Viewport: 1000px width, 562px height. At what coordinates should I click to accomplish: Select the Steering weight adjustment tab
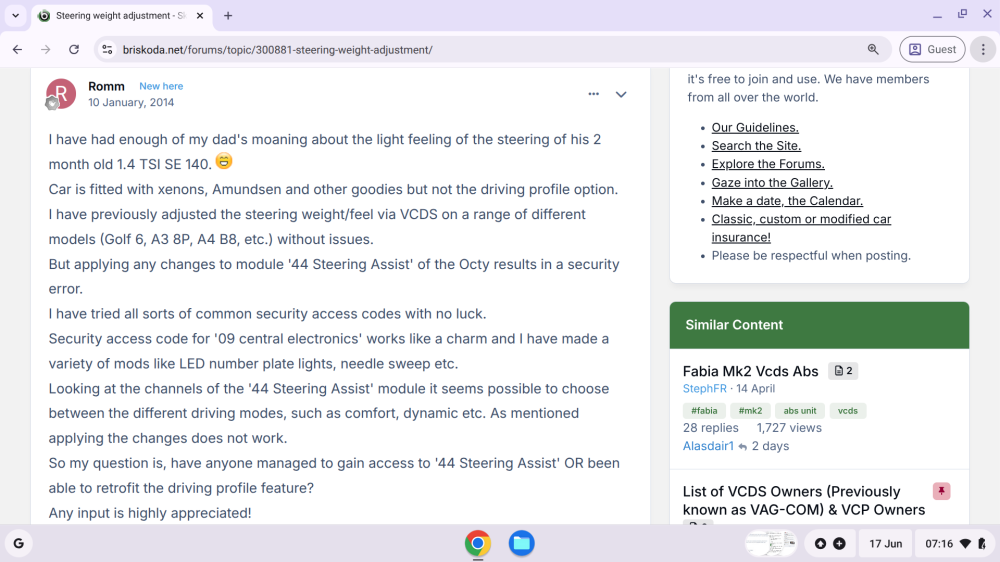[x=121, y=15]
